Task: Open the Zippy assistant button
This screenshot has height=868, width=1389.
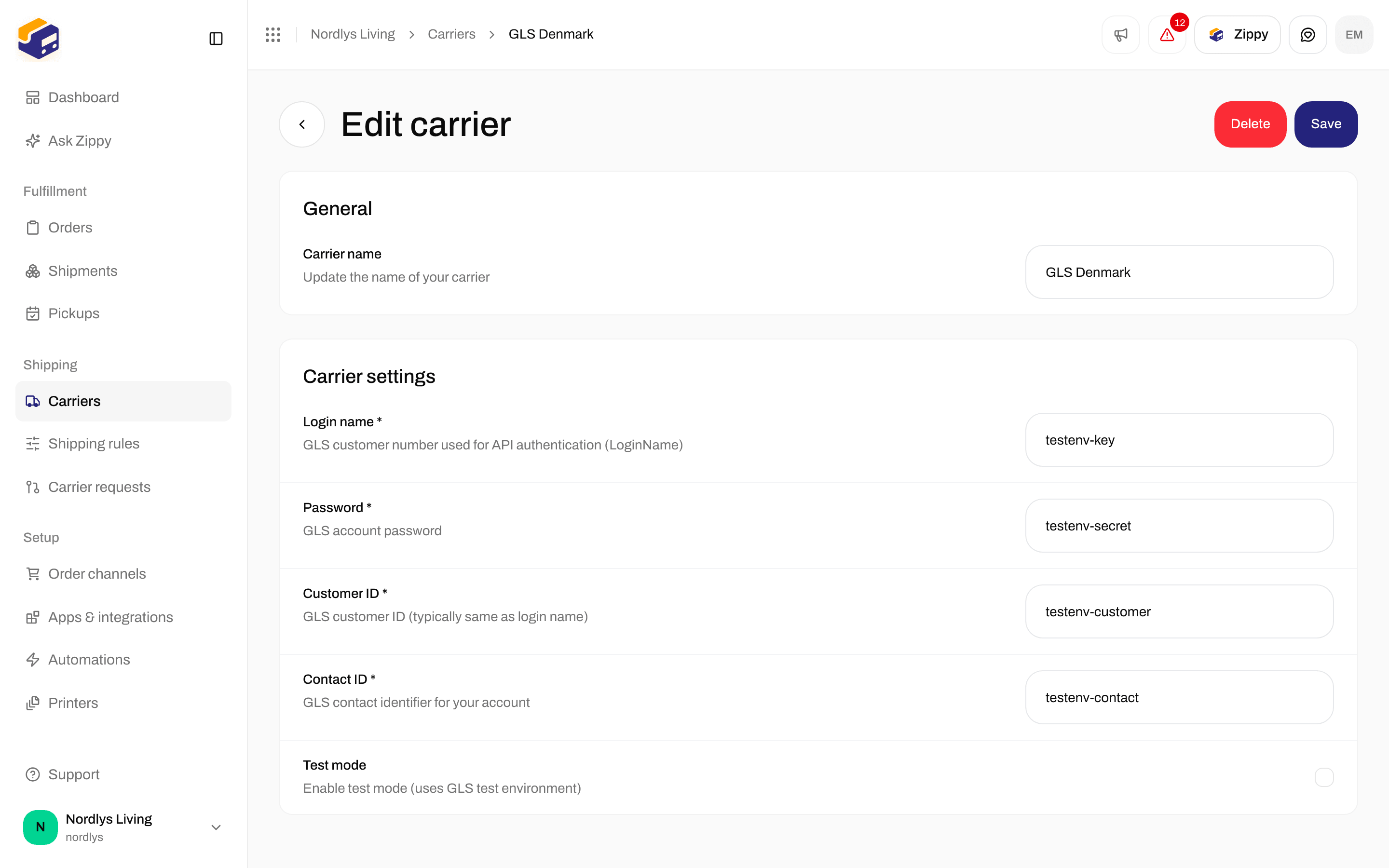Action: 1238,34
